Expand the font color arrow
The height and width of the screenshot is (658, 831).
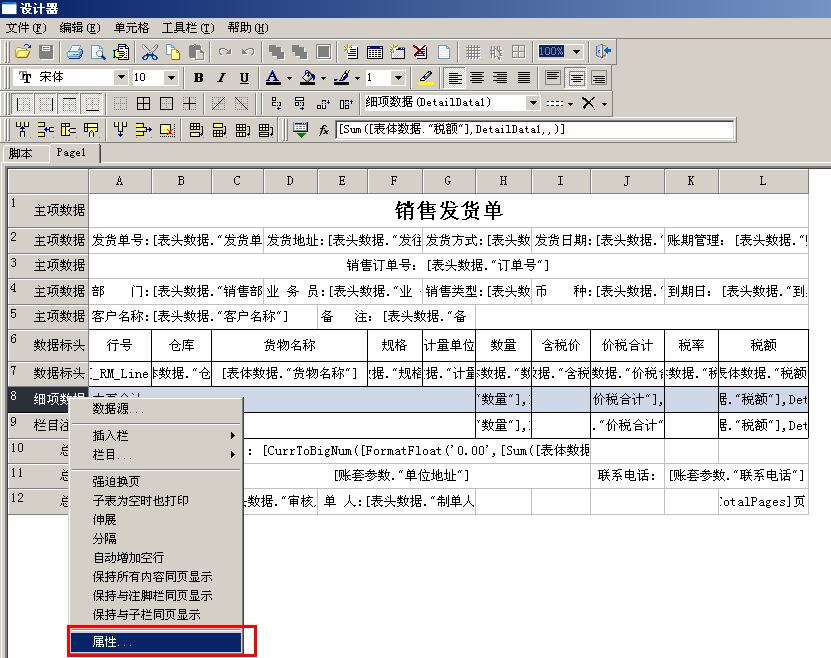pyautogui.click(x=289, y=78)
